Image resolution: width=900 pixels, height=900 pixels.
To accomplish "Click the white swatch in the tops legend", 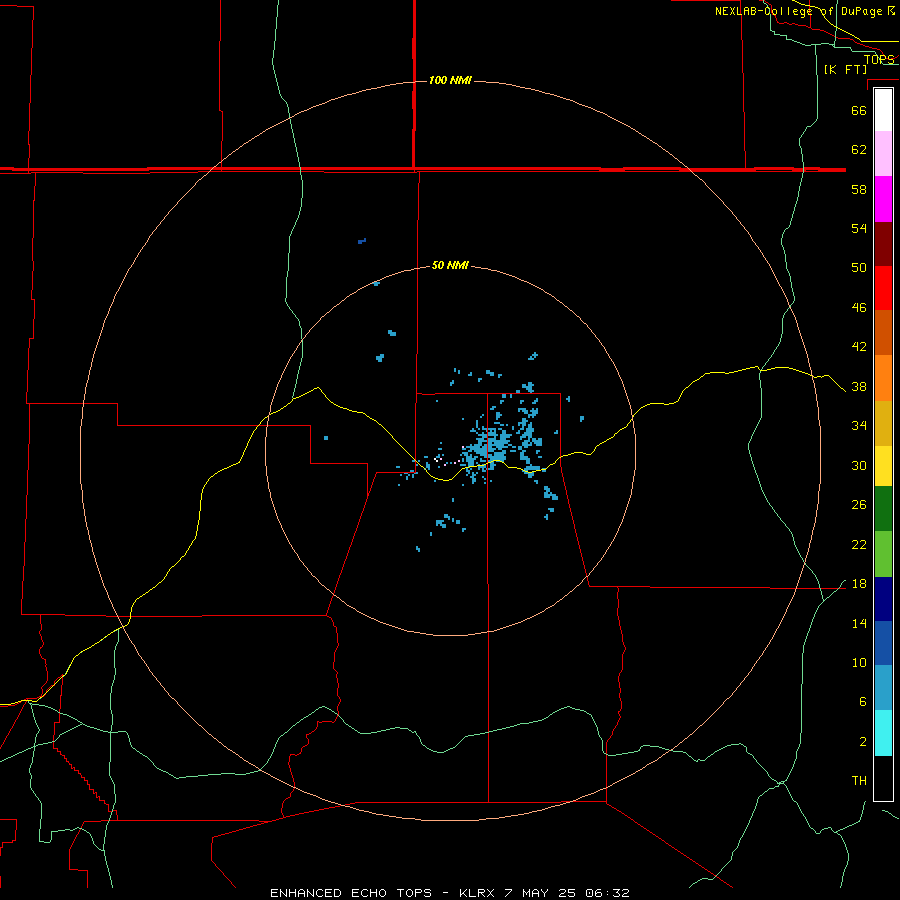I will (x=883, y=110).
